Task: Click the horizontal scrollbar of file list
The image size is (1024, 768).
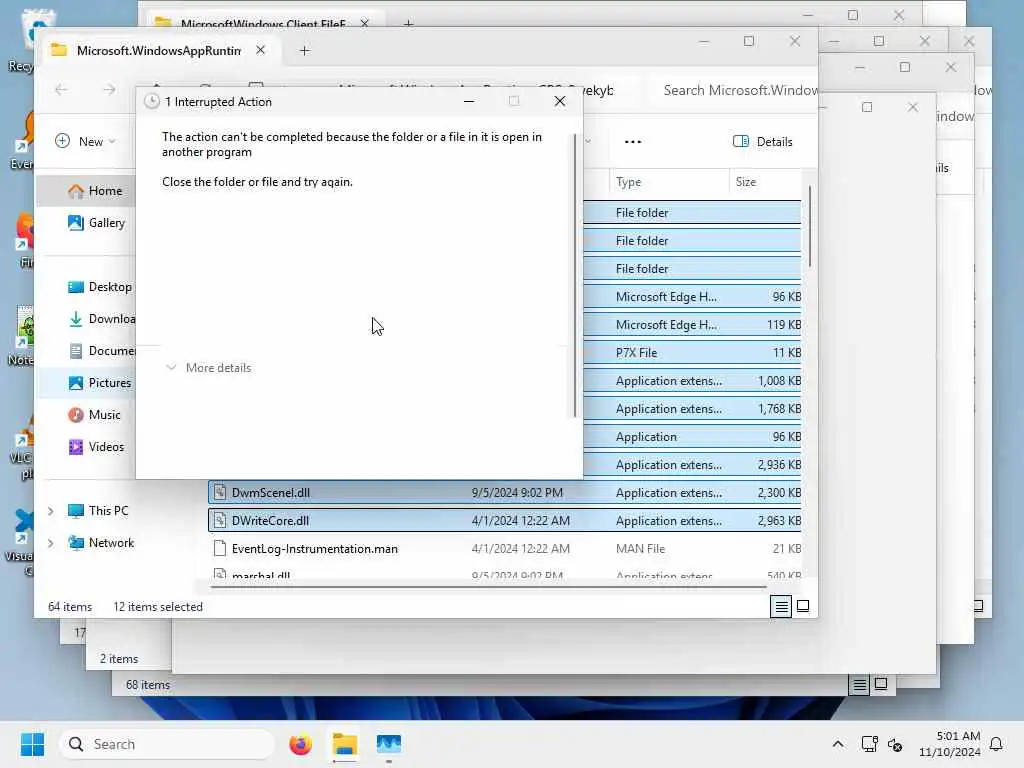Action: tap(487, 587)
